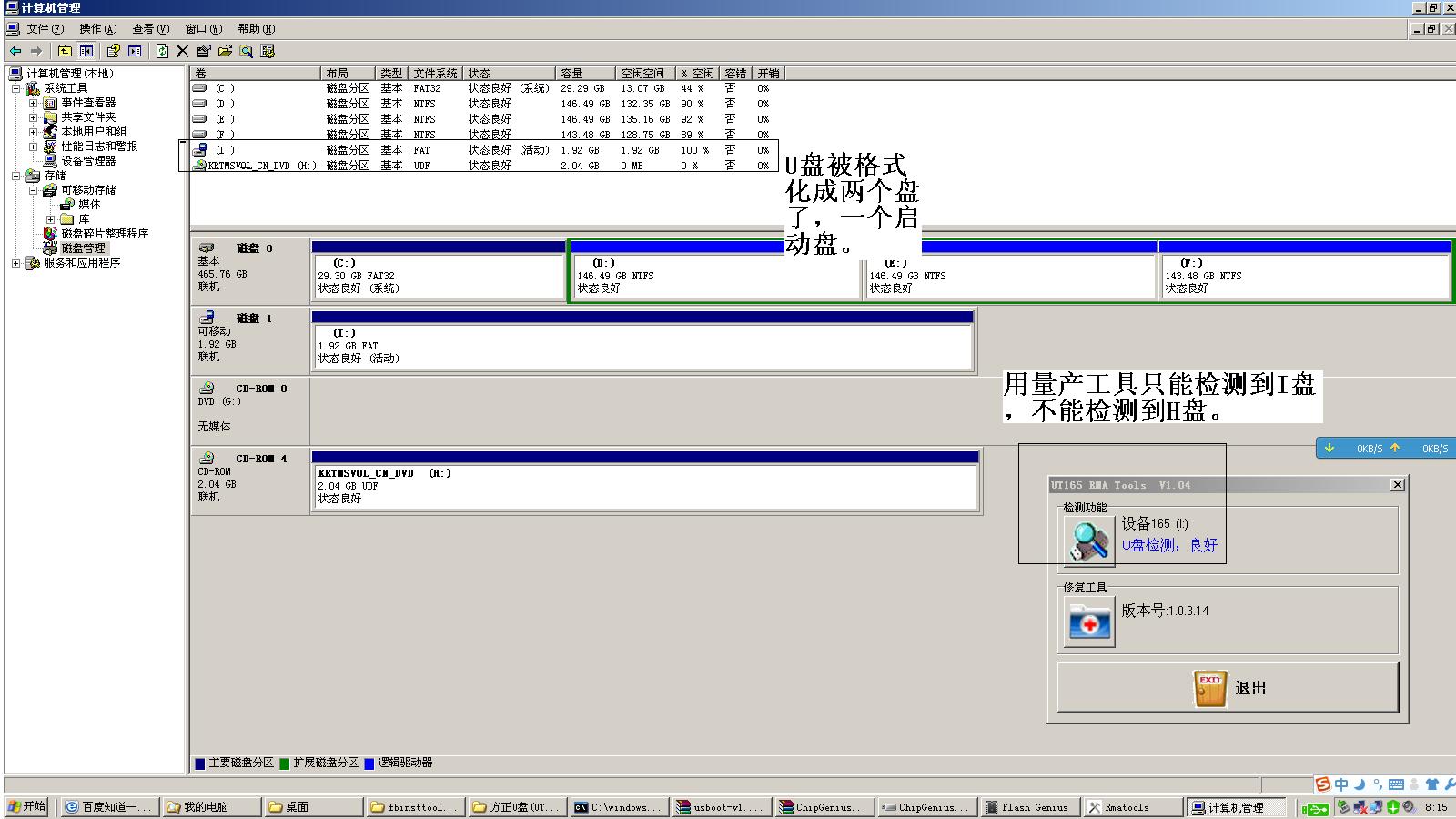
Task: Open the properties icon in toolbar
Action: coord(204,52)
